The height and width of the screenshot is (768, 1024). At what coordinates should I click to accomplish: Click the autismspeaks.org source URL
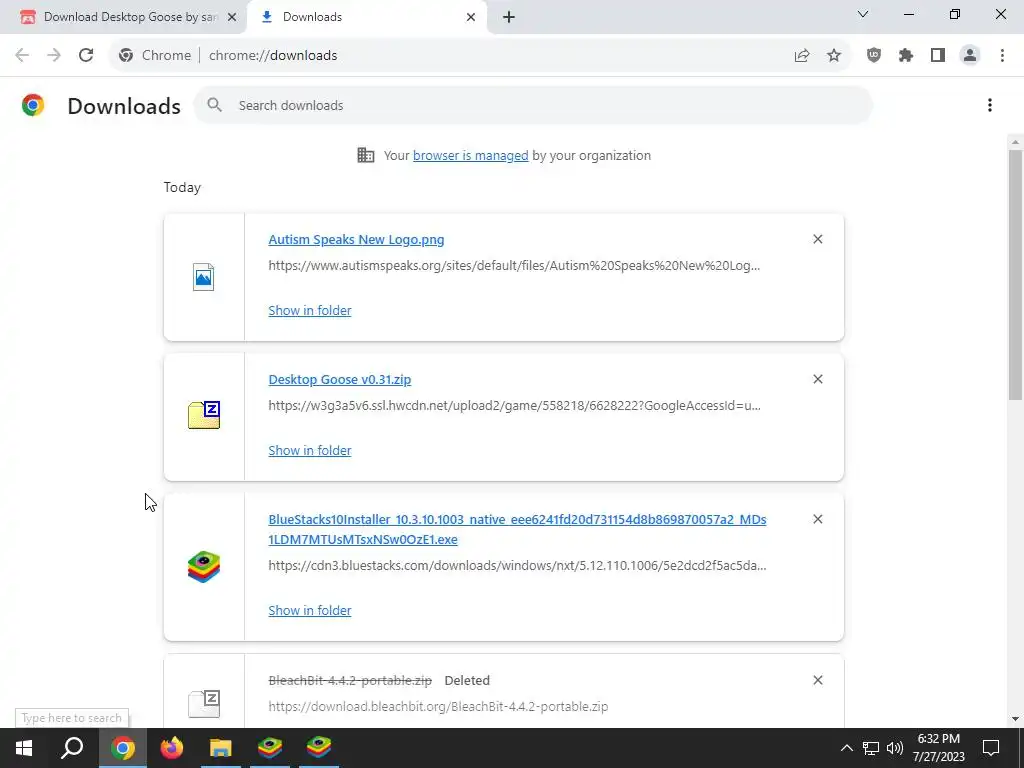(x=514, y=266)
